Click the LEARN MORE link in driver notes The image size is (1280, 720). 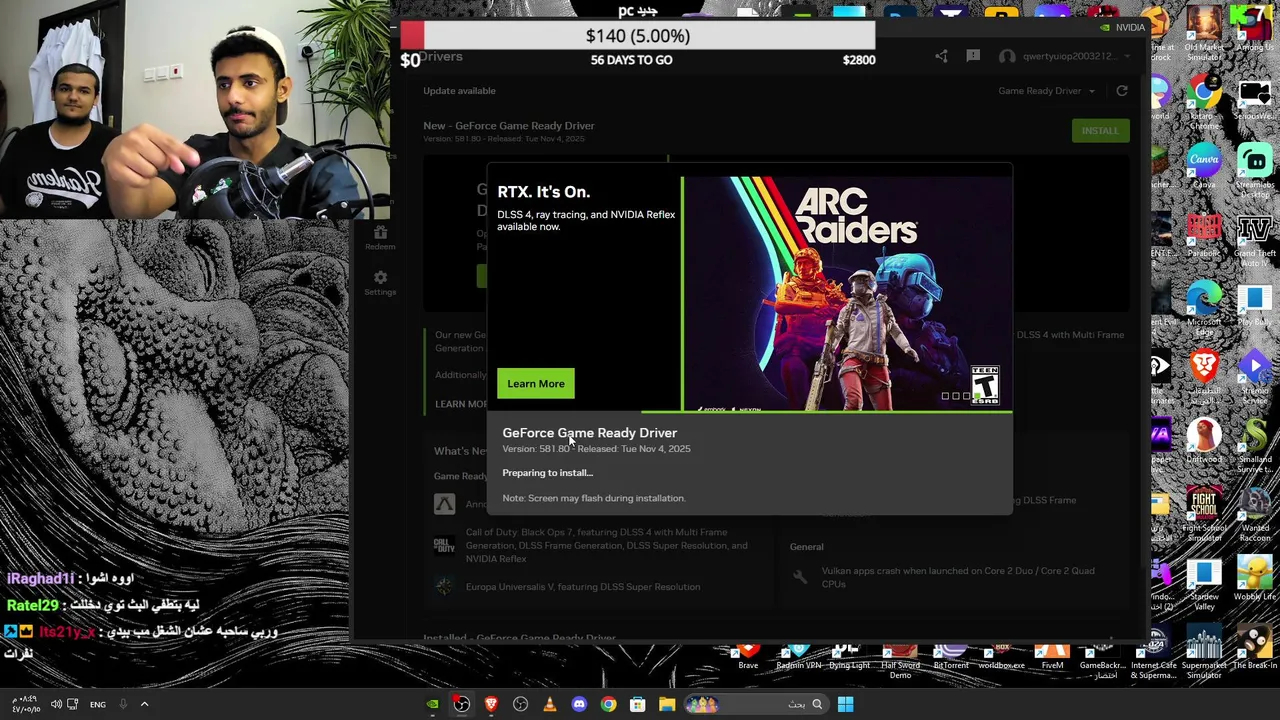[461, 404]
